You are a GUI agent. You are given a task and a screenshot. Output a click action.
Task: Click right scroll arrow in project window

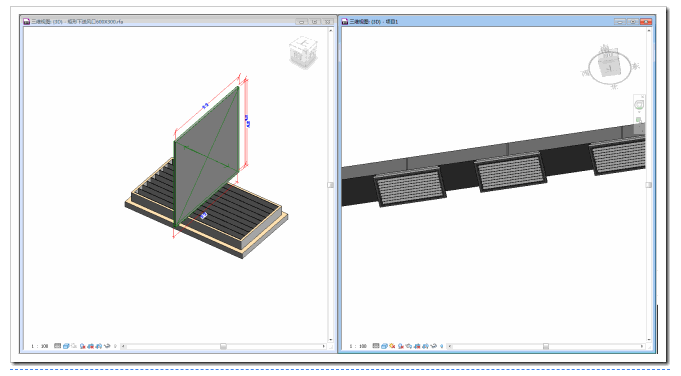[x=642, y=346]
